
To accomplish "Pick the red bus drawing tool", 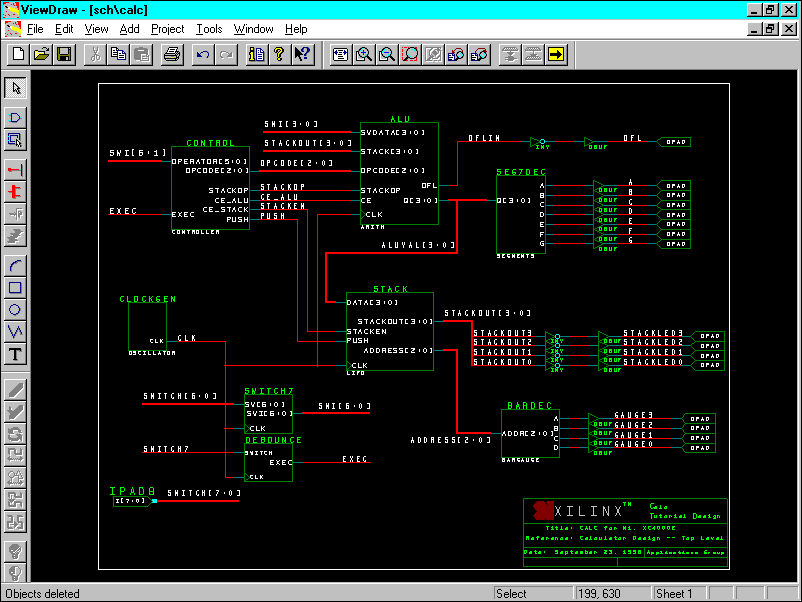I will coord(15,191).
